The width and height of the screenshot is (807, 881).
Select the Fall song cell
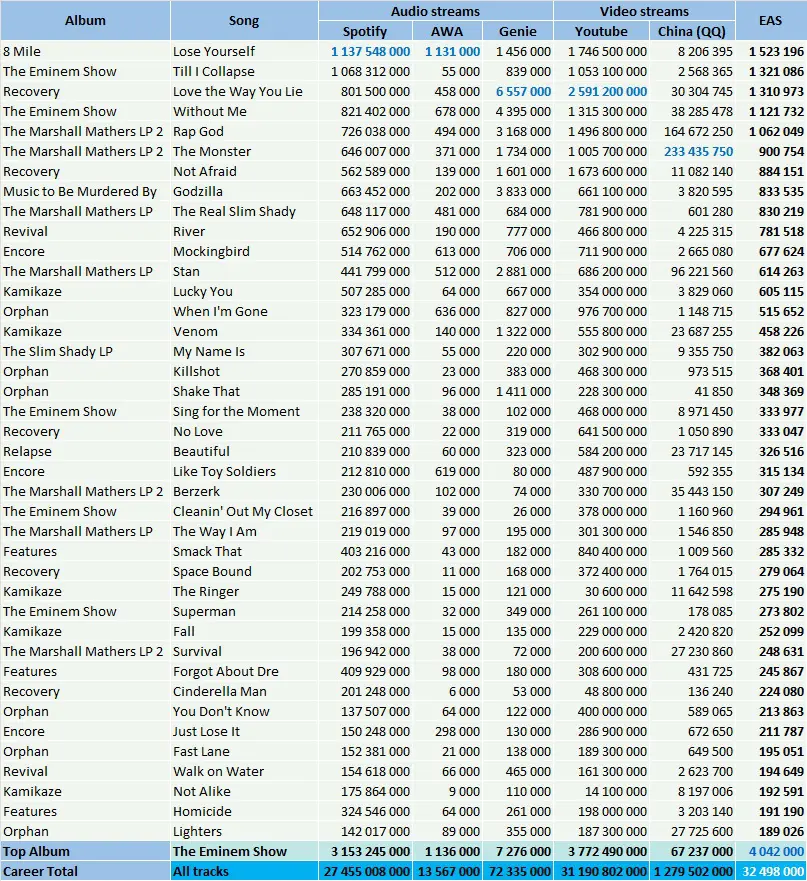click(x=244, y=632)
